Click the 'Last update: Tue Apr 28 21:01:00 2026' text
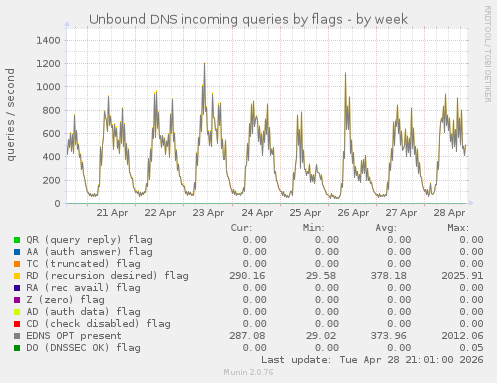497x383 pixels. click(372, 360)
